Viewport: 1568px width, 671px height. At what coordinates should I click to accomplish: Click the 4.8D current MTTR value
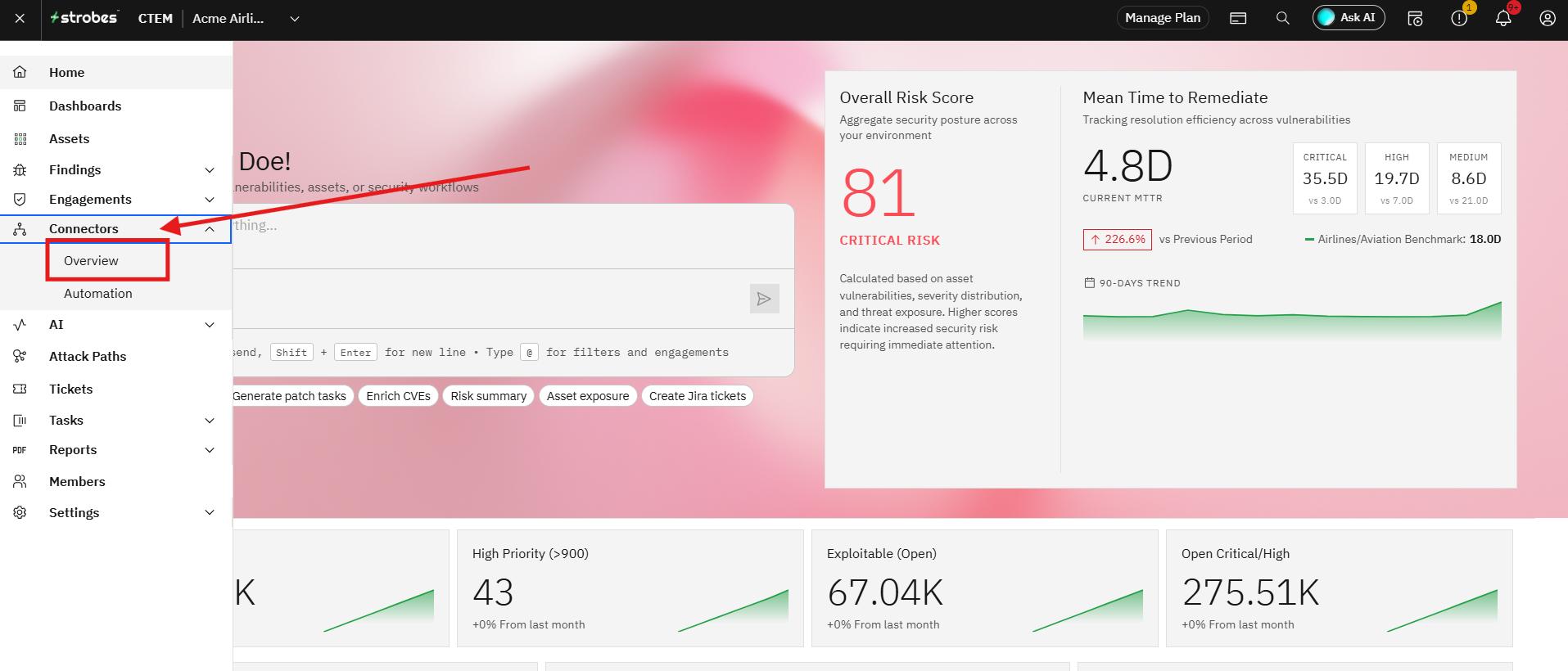pos(1128,166)
